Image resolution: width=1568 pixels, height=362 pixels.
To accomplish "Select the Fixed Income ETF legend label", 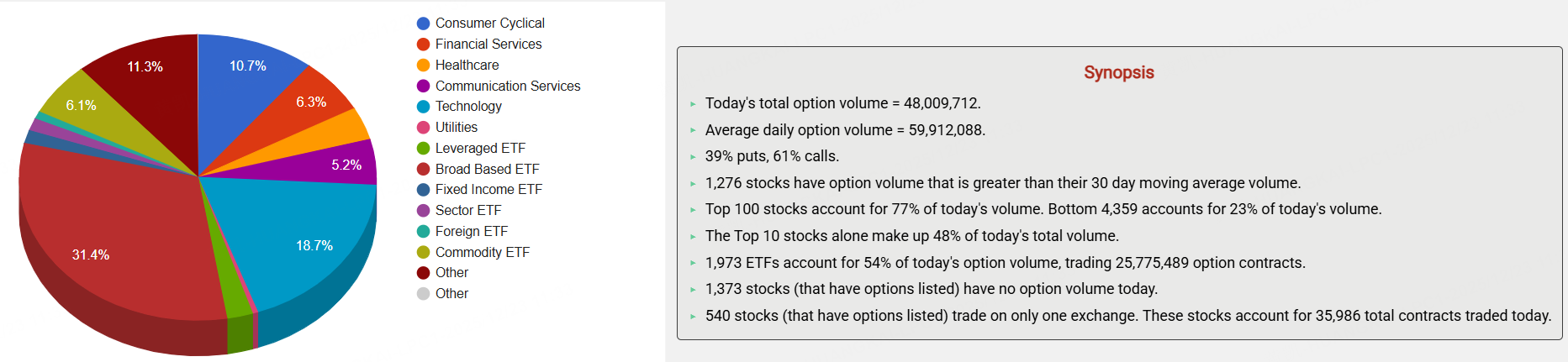I will tap(488, 190).
